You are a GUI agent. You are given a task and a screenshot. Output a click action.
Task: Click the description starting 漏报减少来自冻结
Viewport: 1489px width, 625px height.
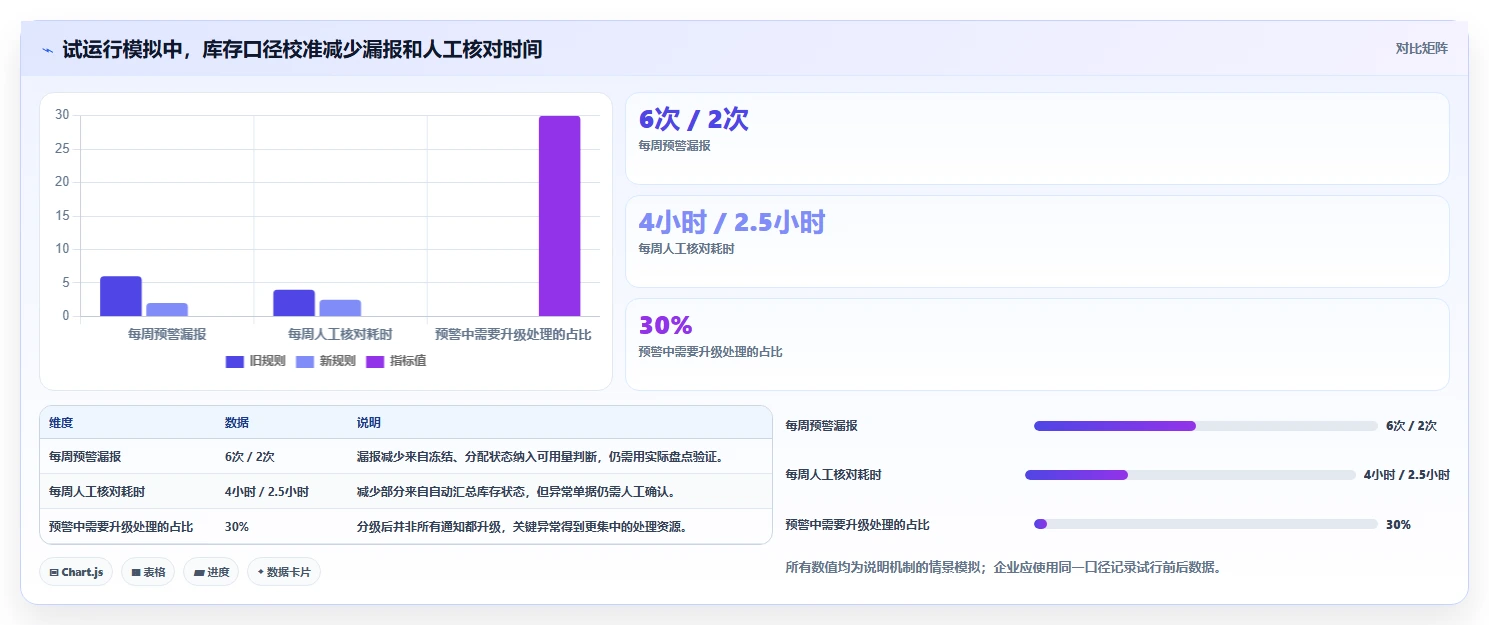540,456
